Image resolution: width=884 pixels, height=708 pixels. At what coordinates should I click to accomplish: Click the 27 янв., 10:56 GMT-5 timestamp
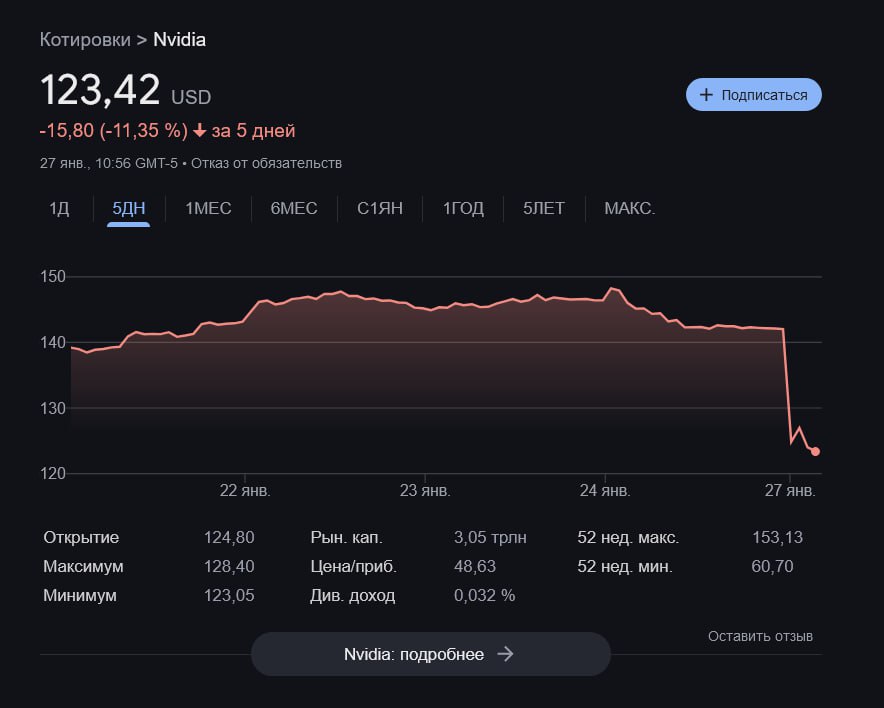tap(109, 163)
